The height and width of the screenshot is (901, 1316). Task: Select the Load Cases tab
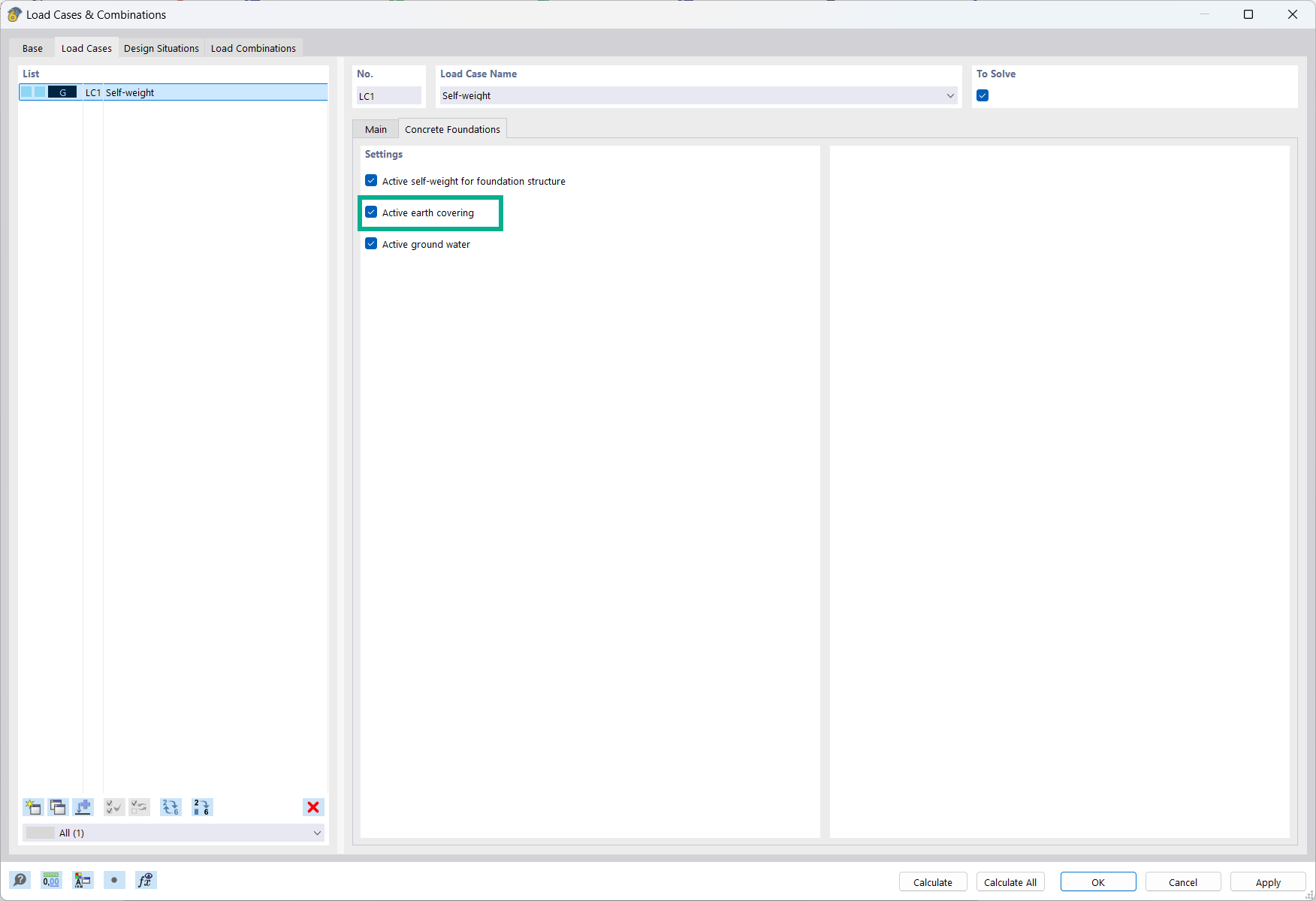86,48
